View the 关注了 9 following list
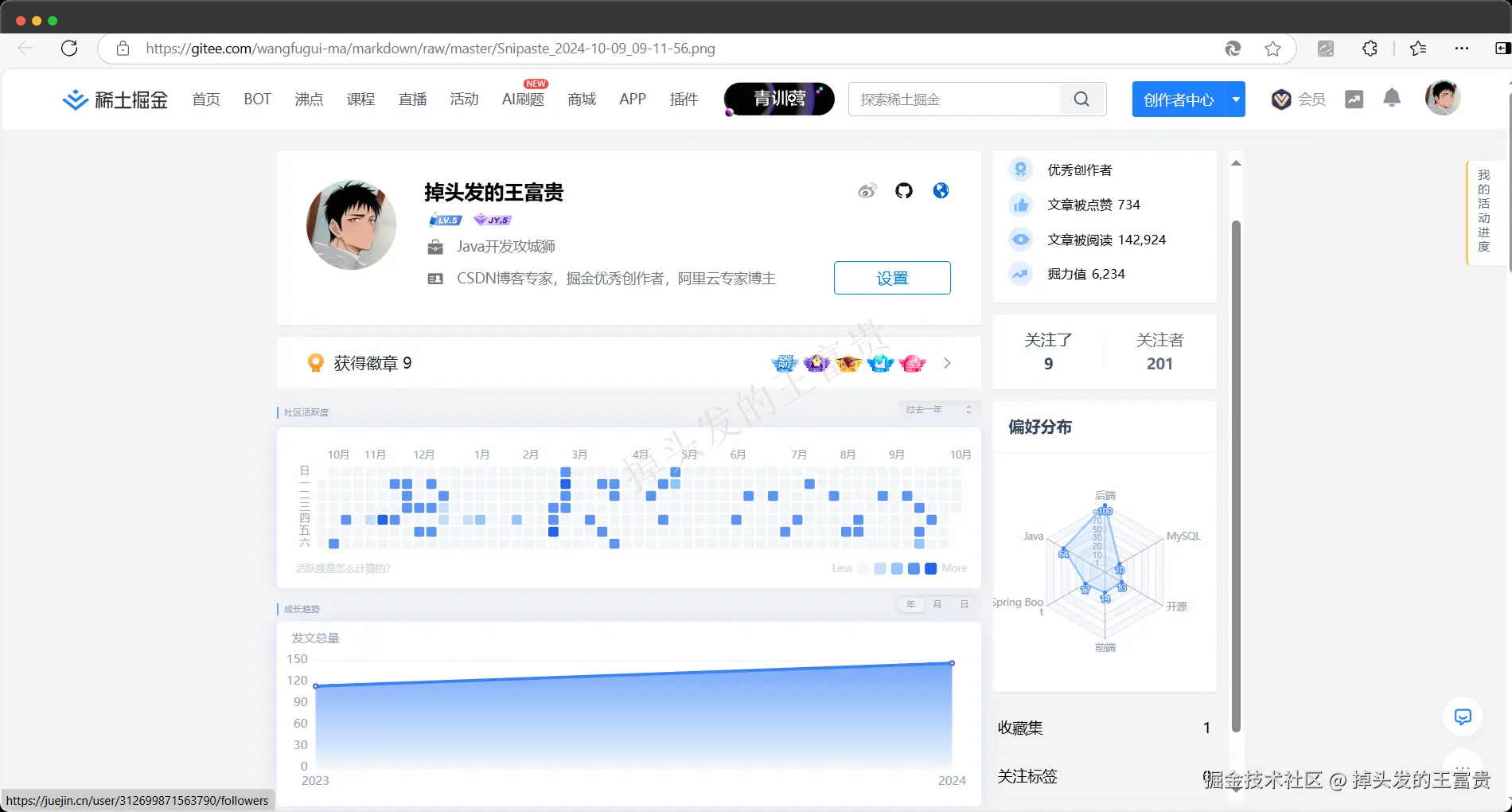1512x812 pixels. (x=1048, y=352)
